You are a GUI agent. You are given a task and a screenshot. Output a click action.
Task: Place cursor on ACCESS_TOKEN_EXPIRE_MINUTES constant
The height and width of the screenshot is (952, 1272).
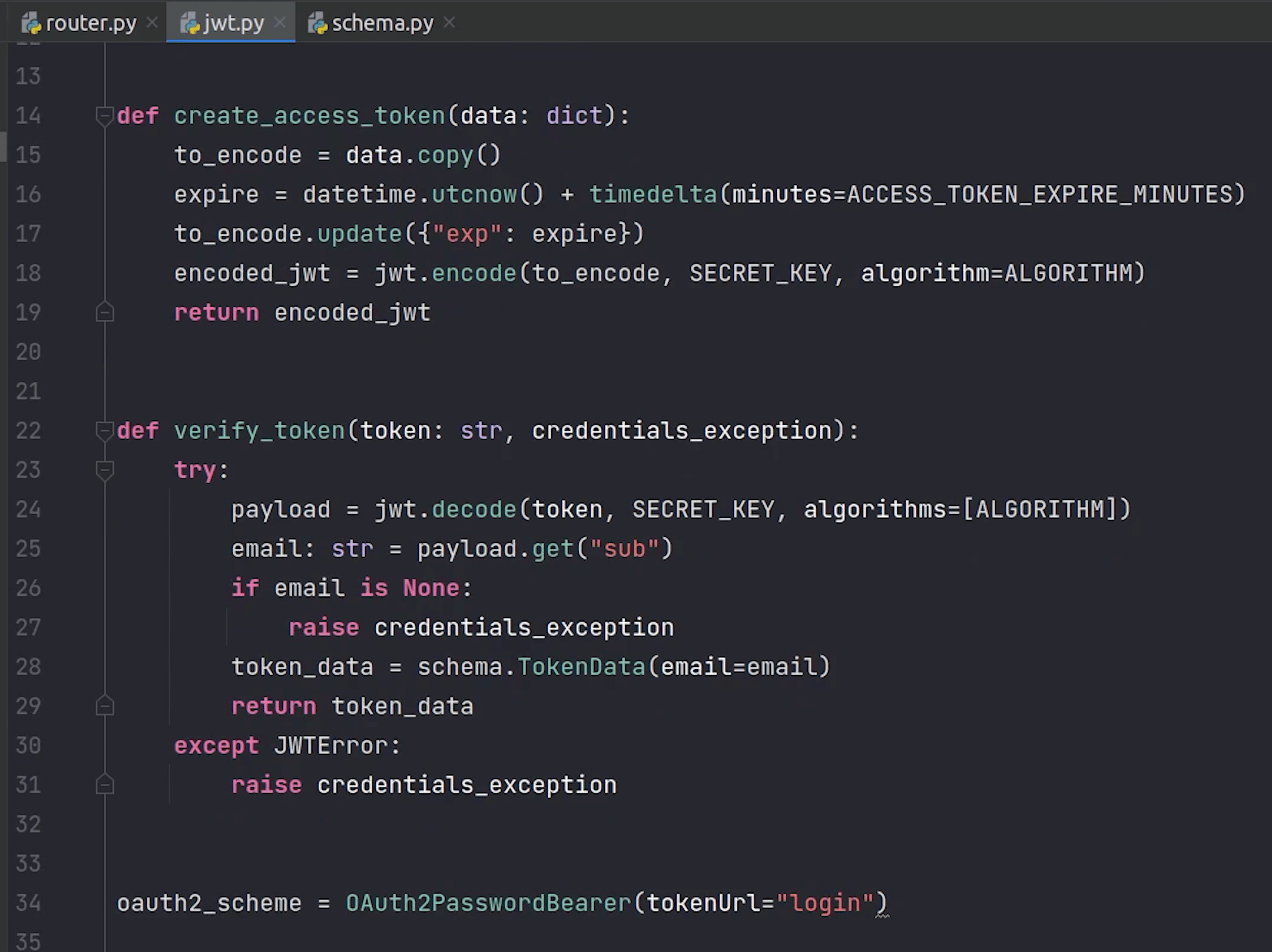click(1039, 194)
